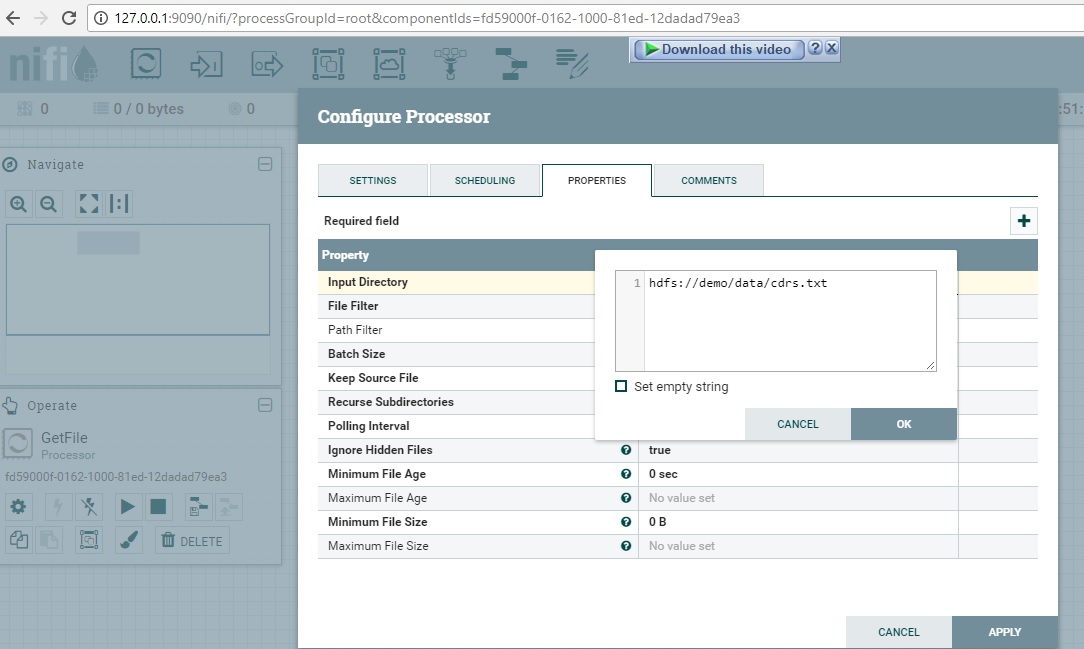Click the Start play icon in Operate

point(127,507)
